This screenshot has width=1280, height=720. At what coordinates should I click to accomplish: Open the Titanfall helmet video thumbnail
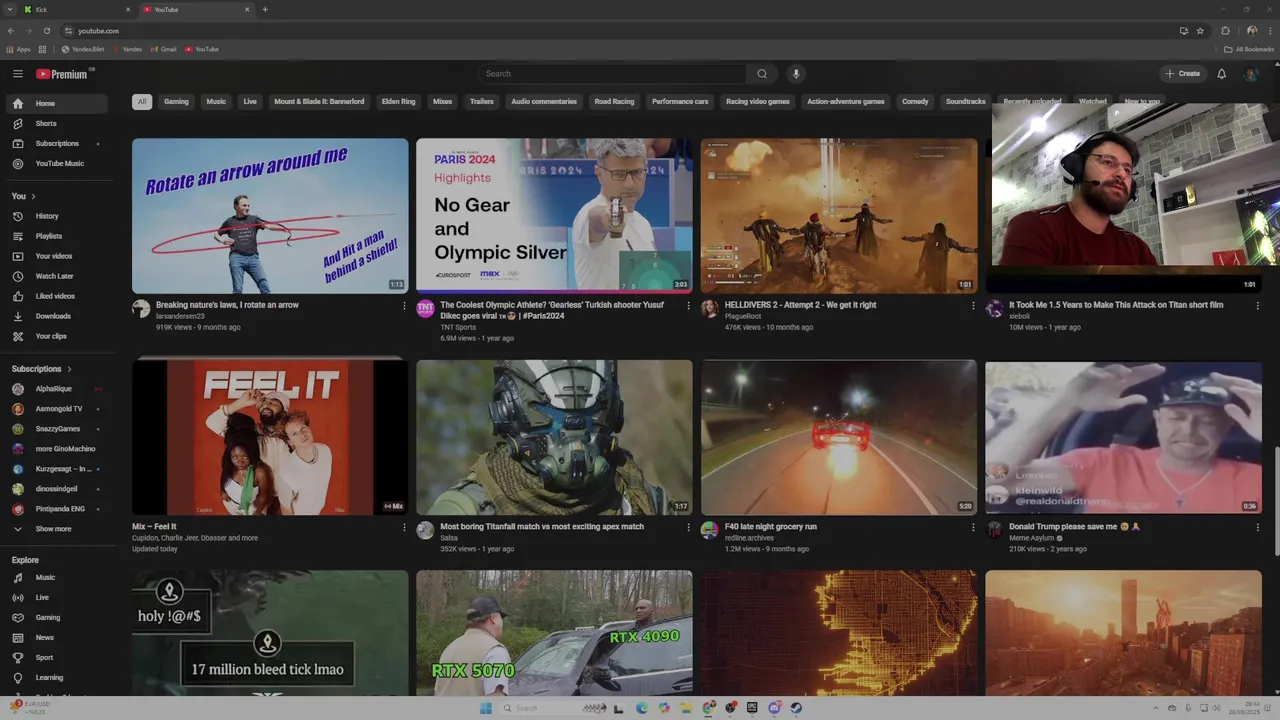tap(554, 437)
